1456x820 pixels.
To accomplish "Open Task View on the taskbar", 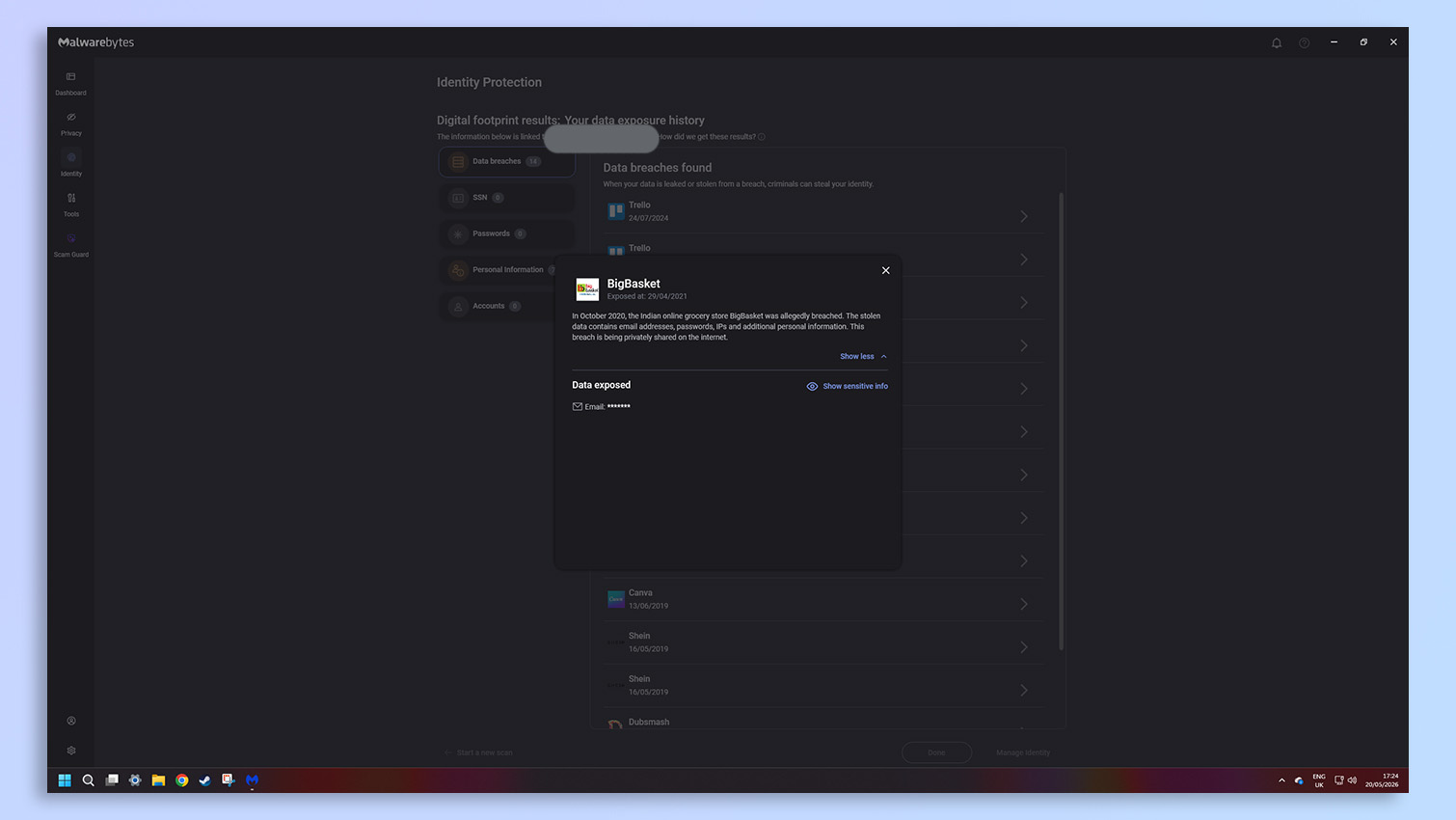I will (112, 780).
